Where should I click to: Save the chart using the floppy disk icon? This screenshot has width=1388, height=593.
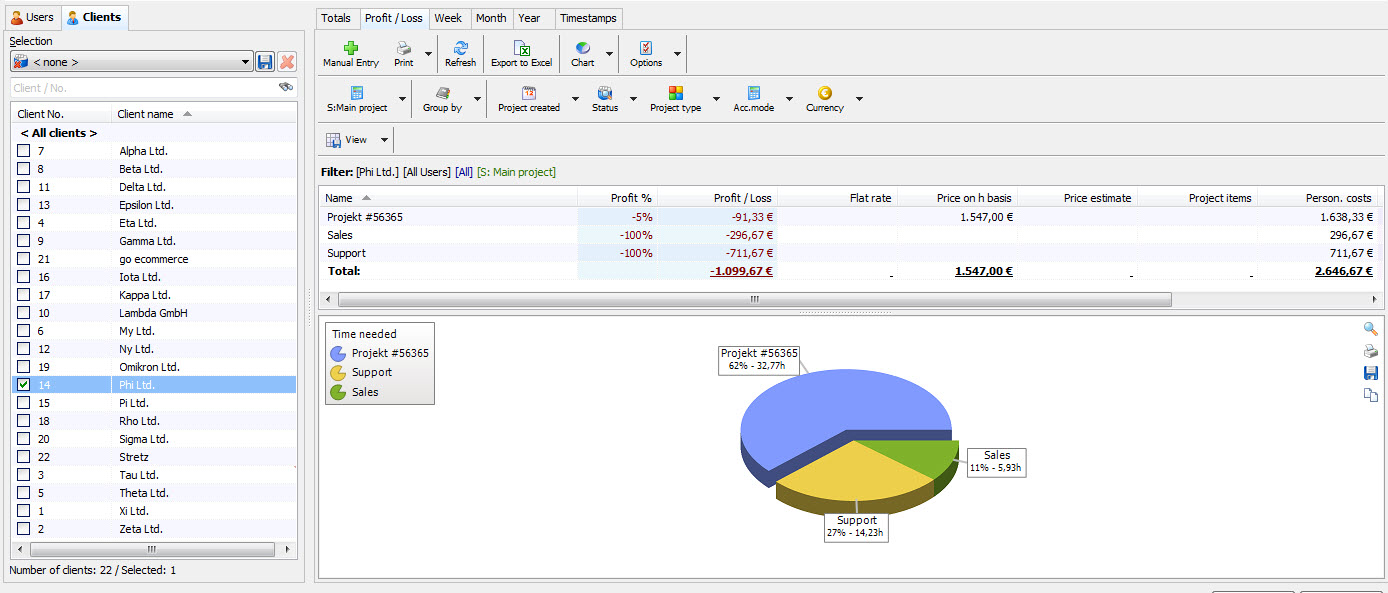1370,372
